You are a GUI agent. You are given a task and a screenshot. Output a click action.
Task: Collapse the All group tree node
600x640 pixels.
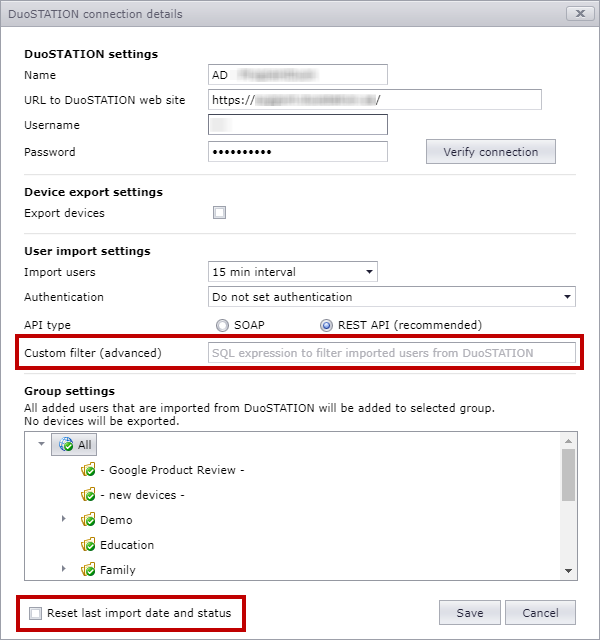41,444
